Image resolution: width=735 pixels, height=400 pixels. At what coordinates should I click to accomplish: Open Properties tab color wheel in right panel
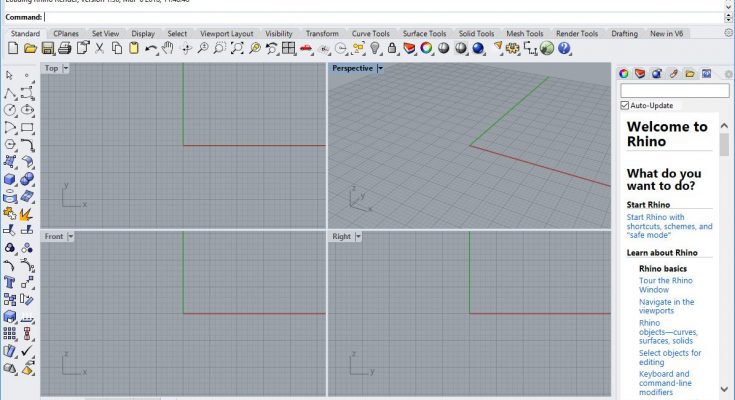click(624, 74)
